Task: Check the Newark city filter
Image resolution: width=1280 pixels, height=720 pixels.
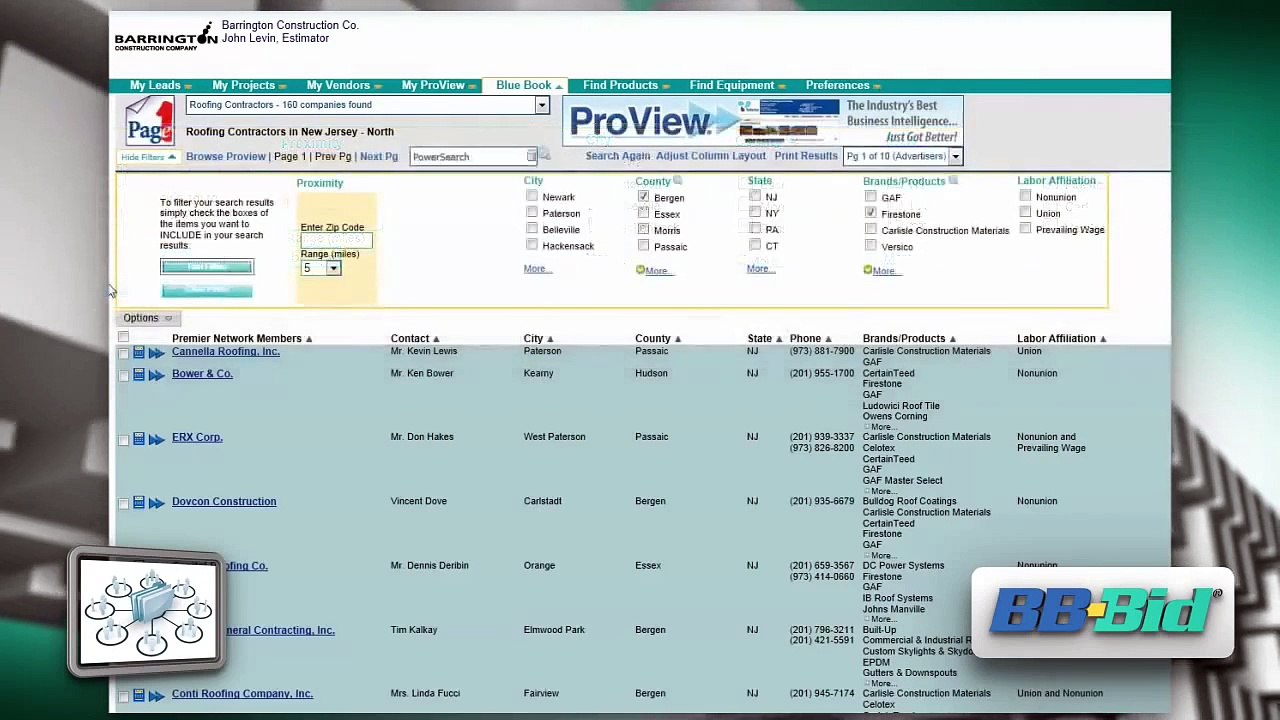Action: [532, 197]
